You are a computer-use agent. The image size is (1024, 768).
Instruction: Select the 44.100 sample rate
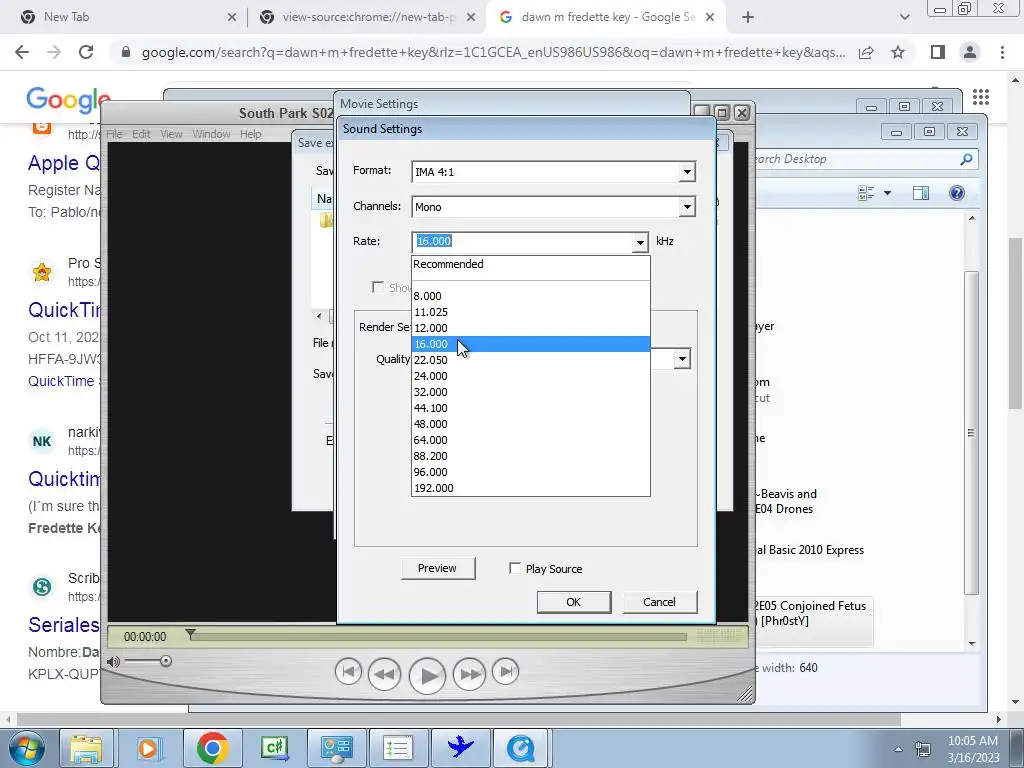[x=530, y=408]
